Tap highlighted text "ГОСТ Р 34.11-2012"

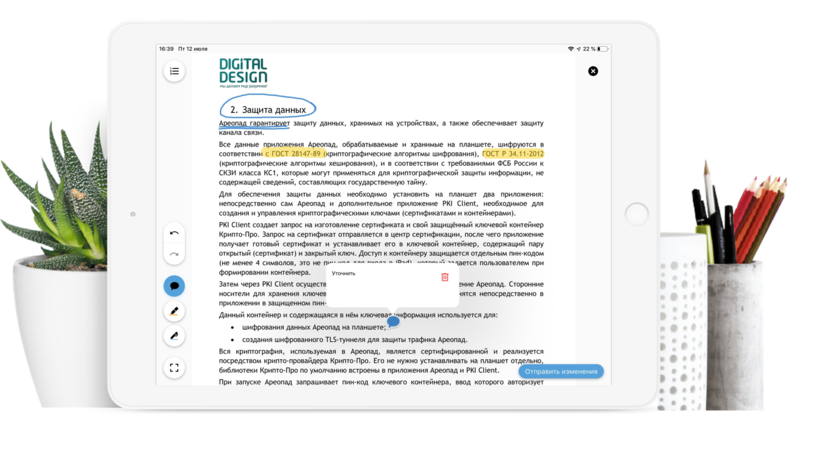pyautogui.click(x=512, y=154)
